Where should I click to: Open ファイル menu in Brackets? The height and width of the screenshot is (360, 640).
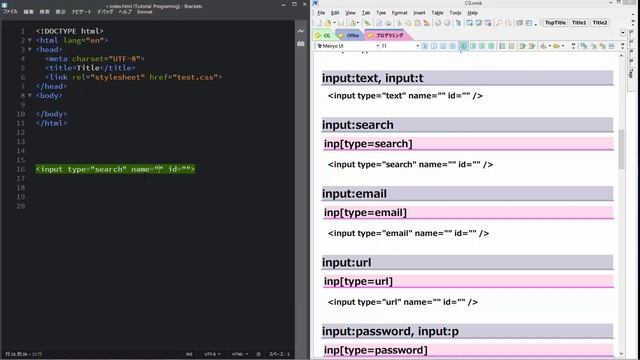[10, 12]
